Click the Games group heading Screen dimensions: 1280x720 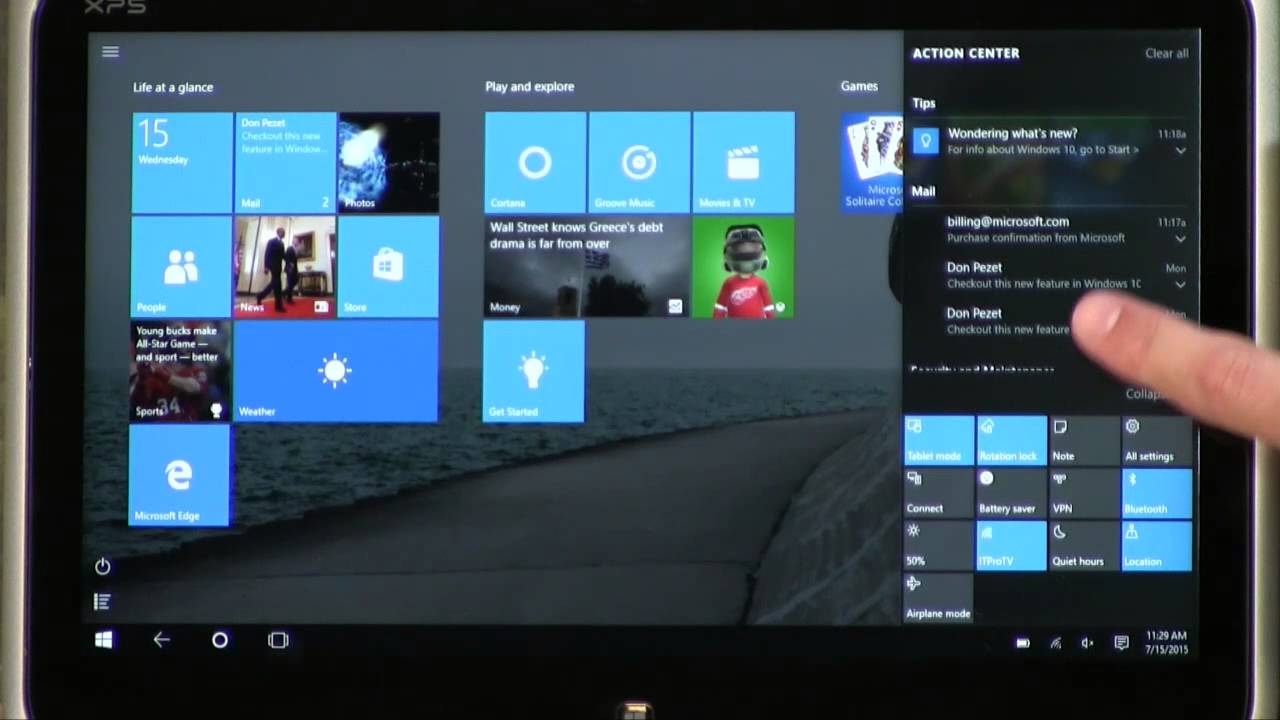859,86
